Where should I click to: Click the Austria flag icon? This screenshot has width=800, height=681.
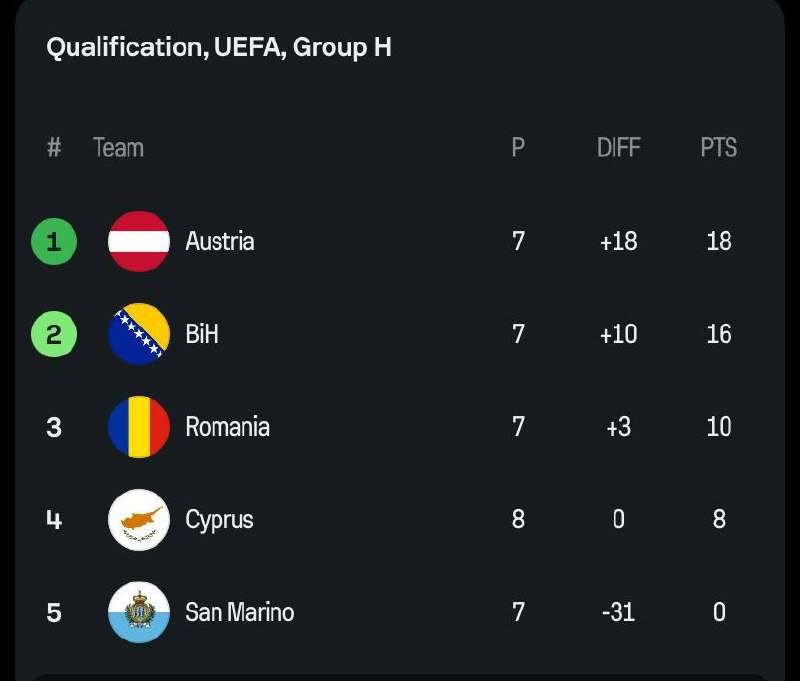(139, 241)
